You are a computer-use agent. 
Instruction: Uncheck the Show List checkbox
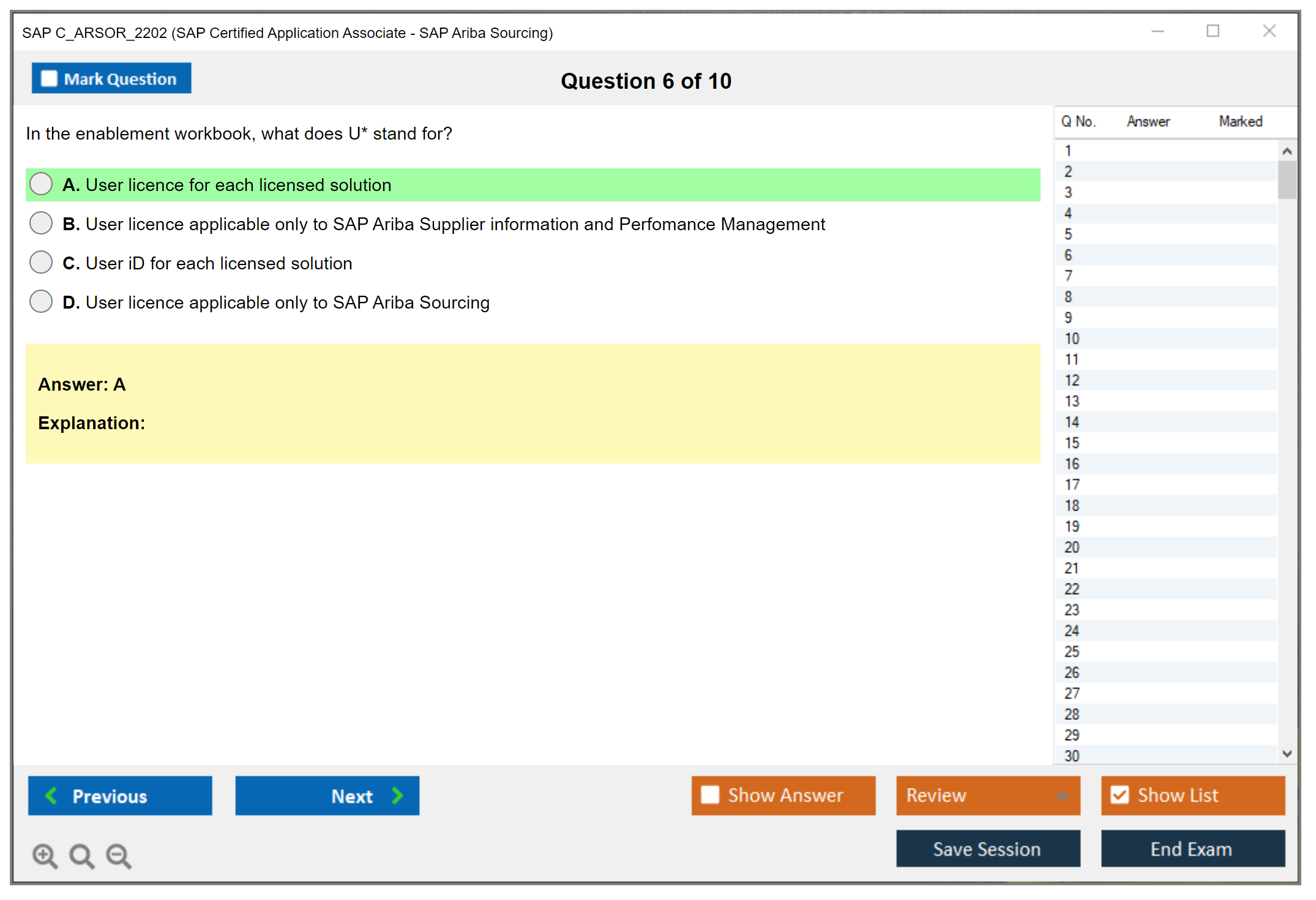(1120, 795)
